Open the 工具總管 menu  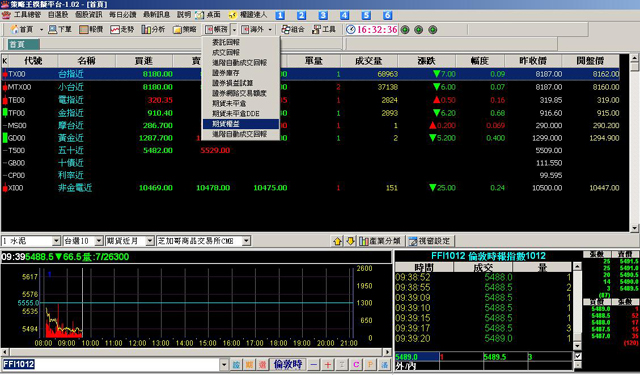[27, 15]
